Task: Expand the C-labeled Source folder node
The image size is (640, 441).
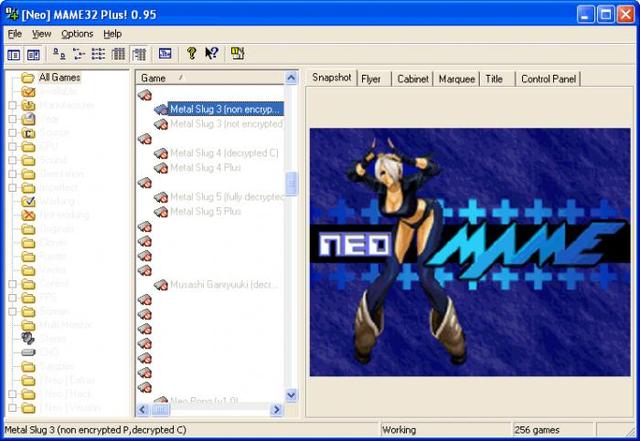Action: click(x=13, y=133)
